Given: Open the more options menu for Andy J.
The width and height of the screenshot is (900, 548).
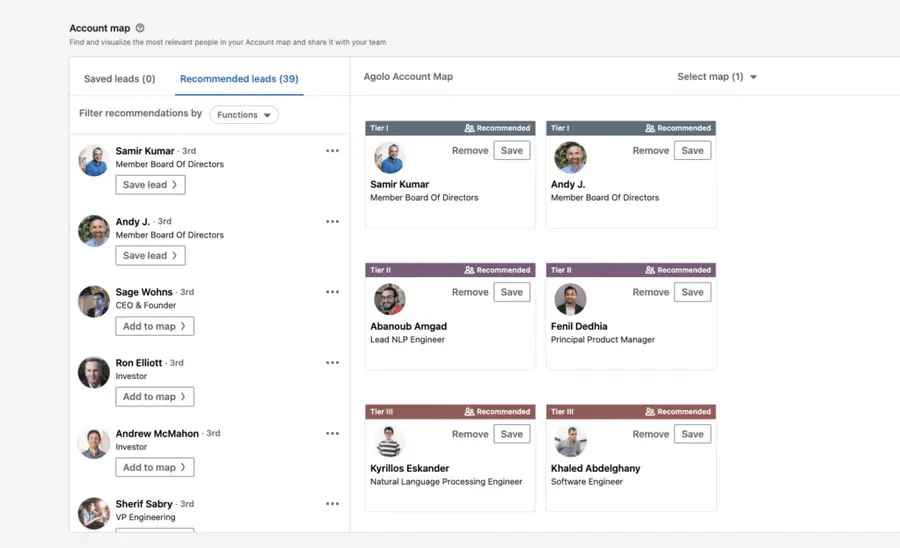Looking at the screenshot, I should (x=332, y=221).
